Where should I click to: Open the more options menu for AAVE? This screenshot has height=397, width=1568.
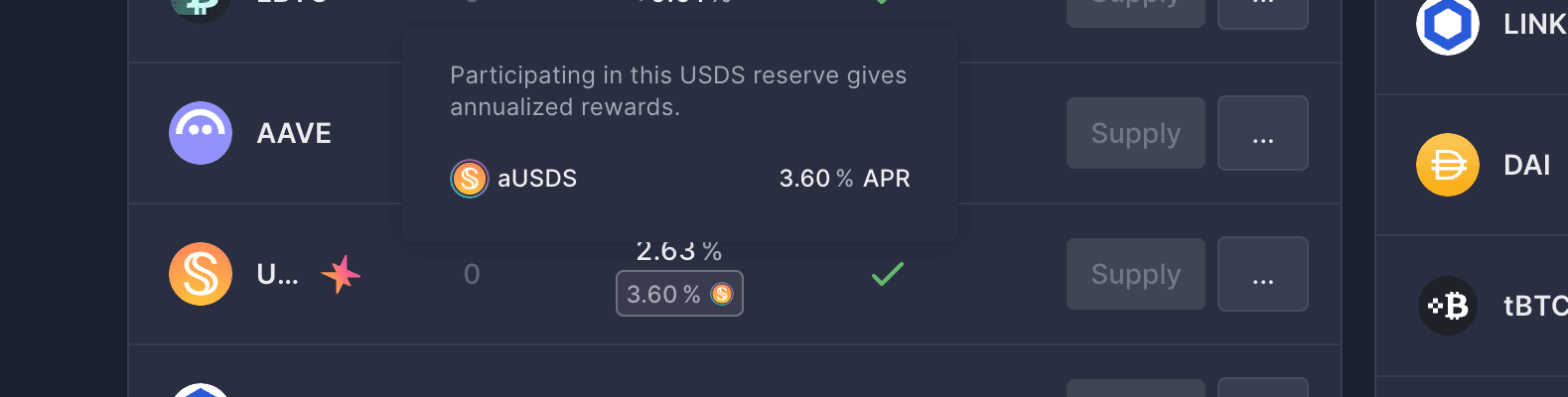1263,133
